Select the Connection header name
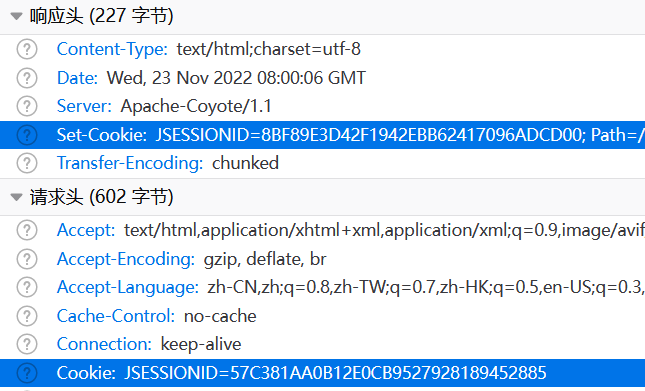 [104, 344]
